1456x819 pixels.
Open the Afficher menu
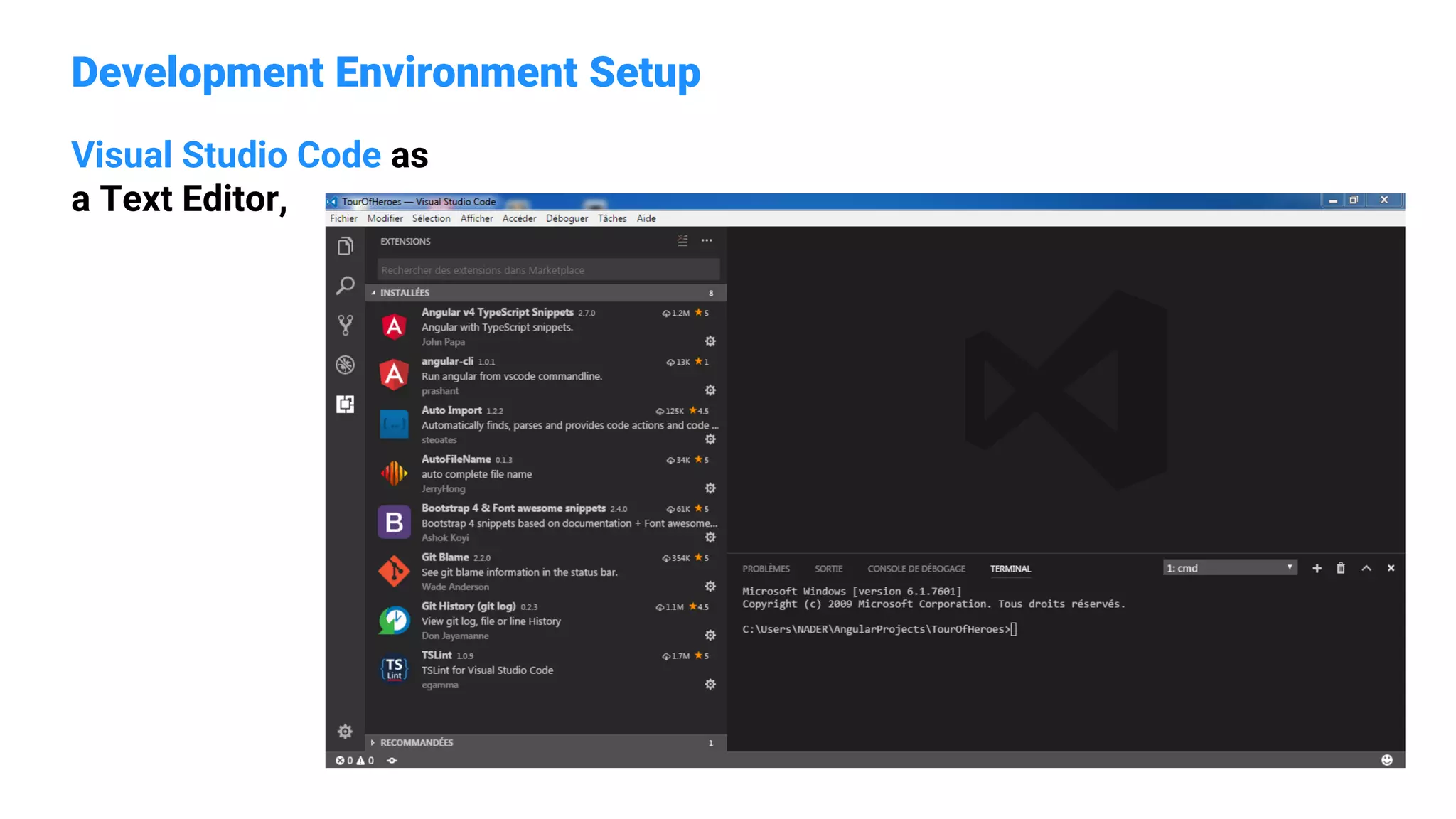tap(477, 219)
